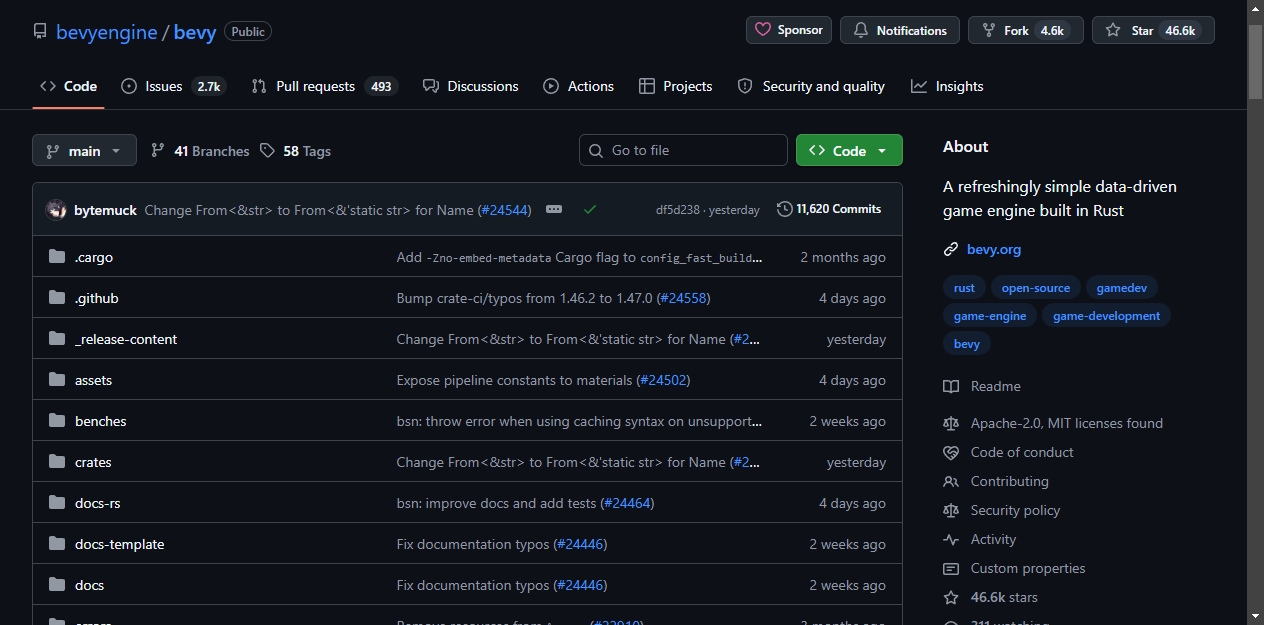Open the .github directory

point(97,298)
